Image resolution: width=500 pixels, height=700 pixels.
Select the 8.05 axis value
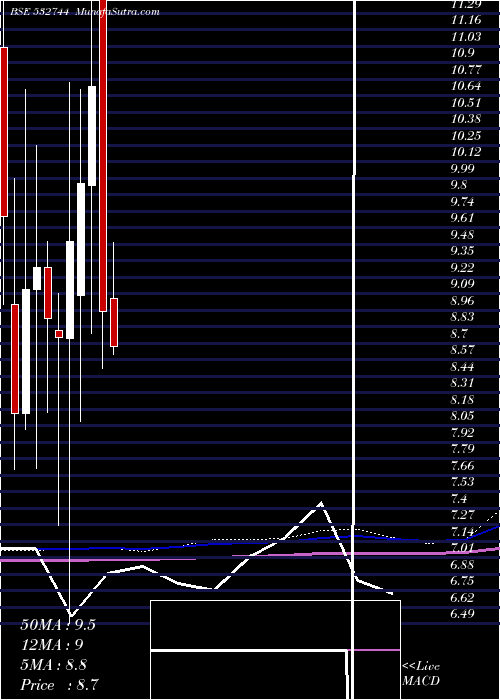pos(463,416)
